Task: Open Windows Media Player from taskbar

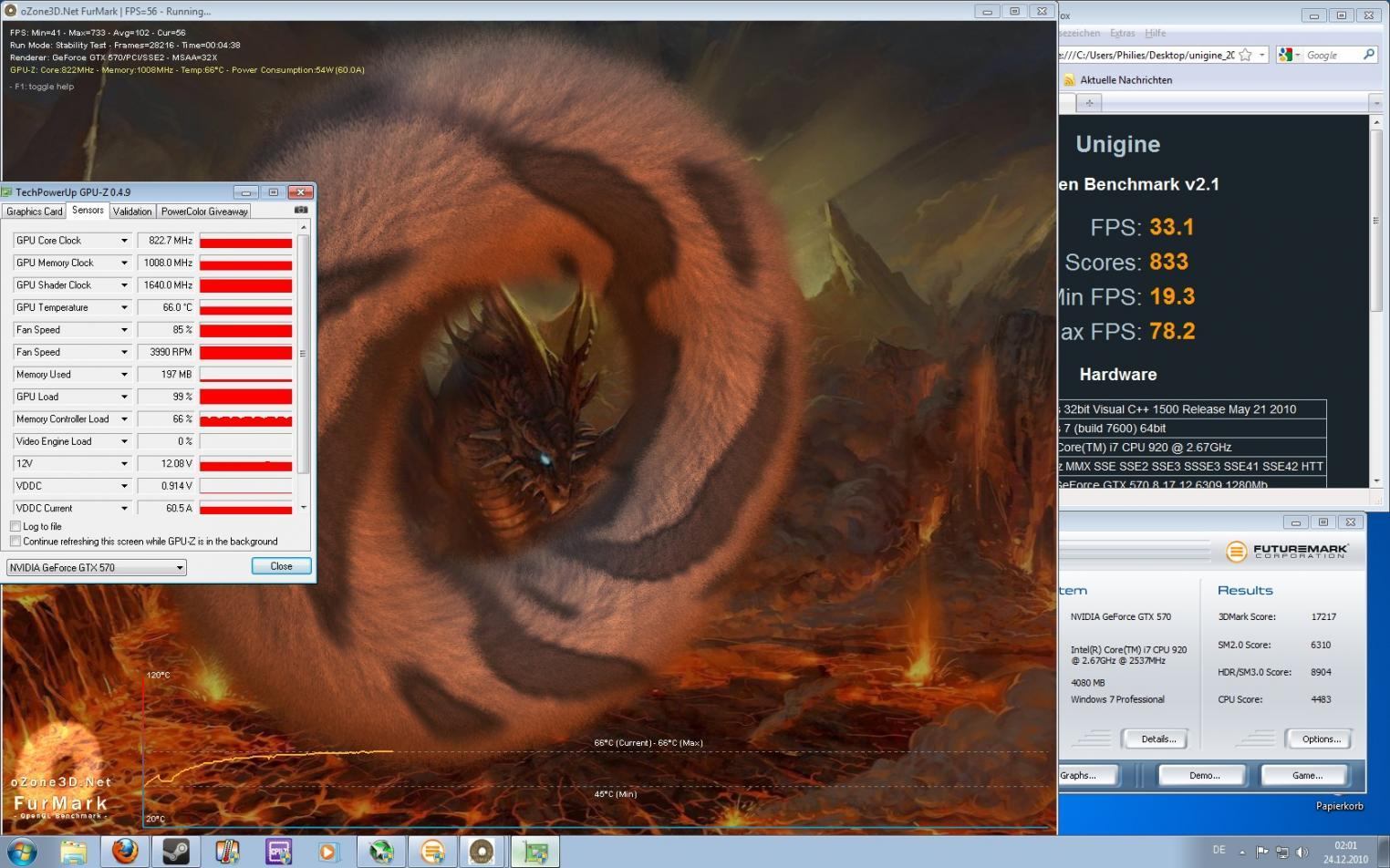Action: point(328,852)
